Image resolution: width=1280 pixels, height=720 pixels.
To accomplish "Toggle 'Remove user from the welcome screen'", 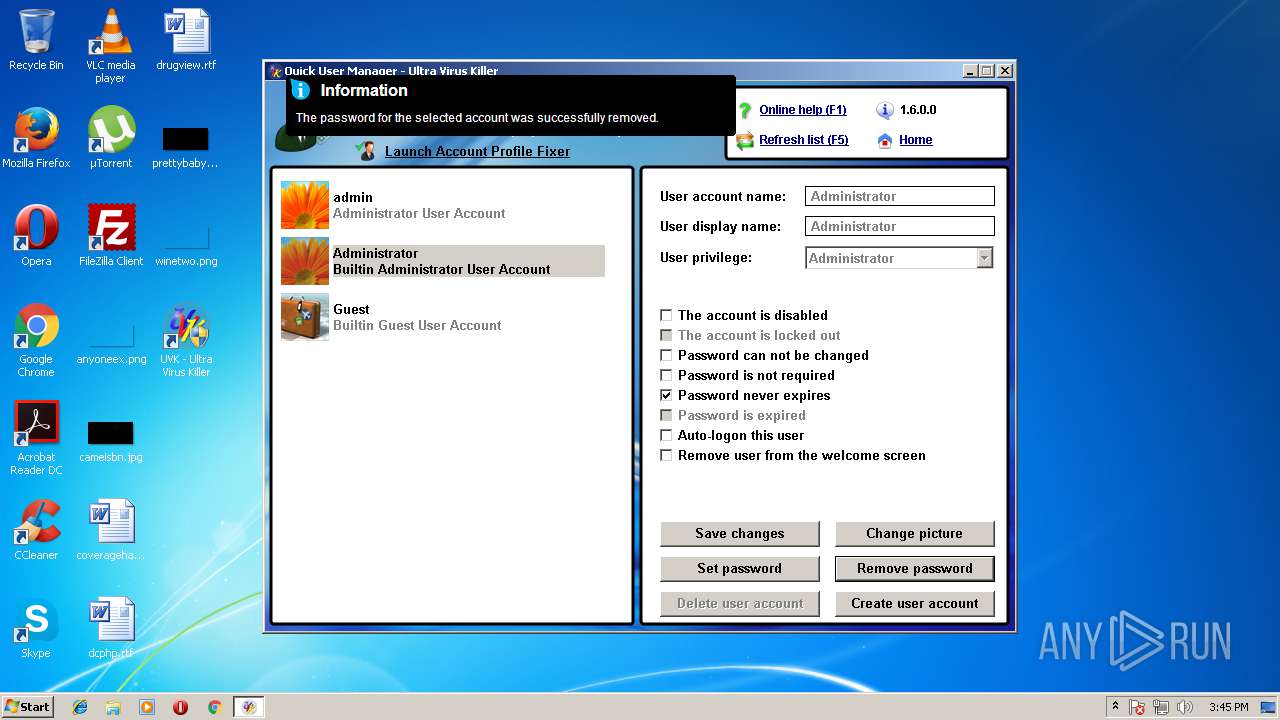I will click(x=666, y=455).
